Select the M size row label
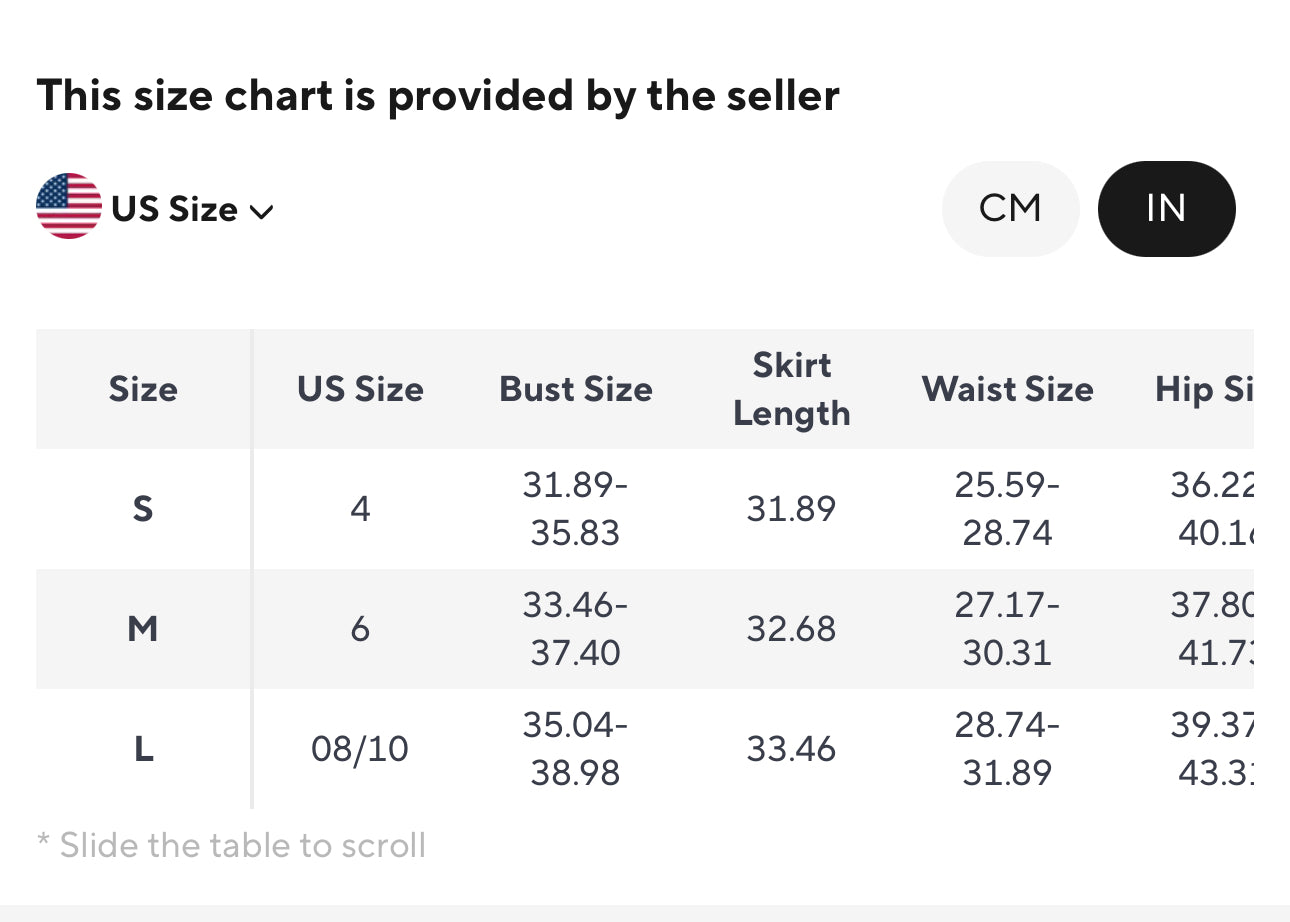This screenshot has width=1290, height=922. (143, 629)
